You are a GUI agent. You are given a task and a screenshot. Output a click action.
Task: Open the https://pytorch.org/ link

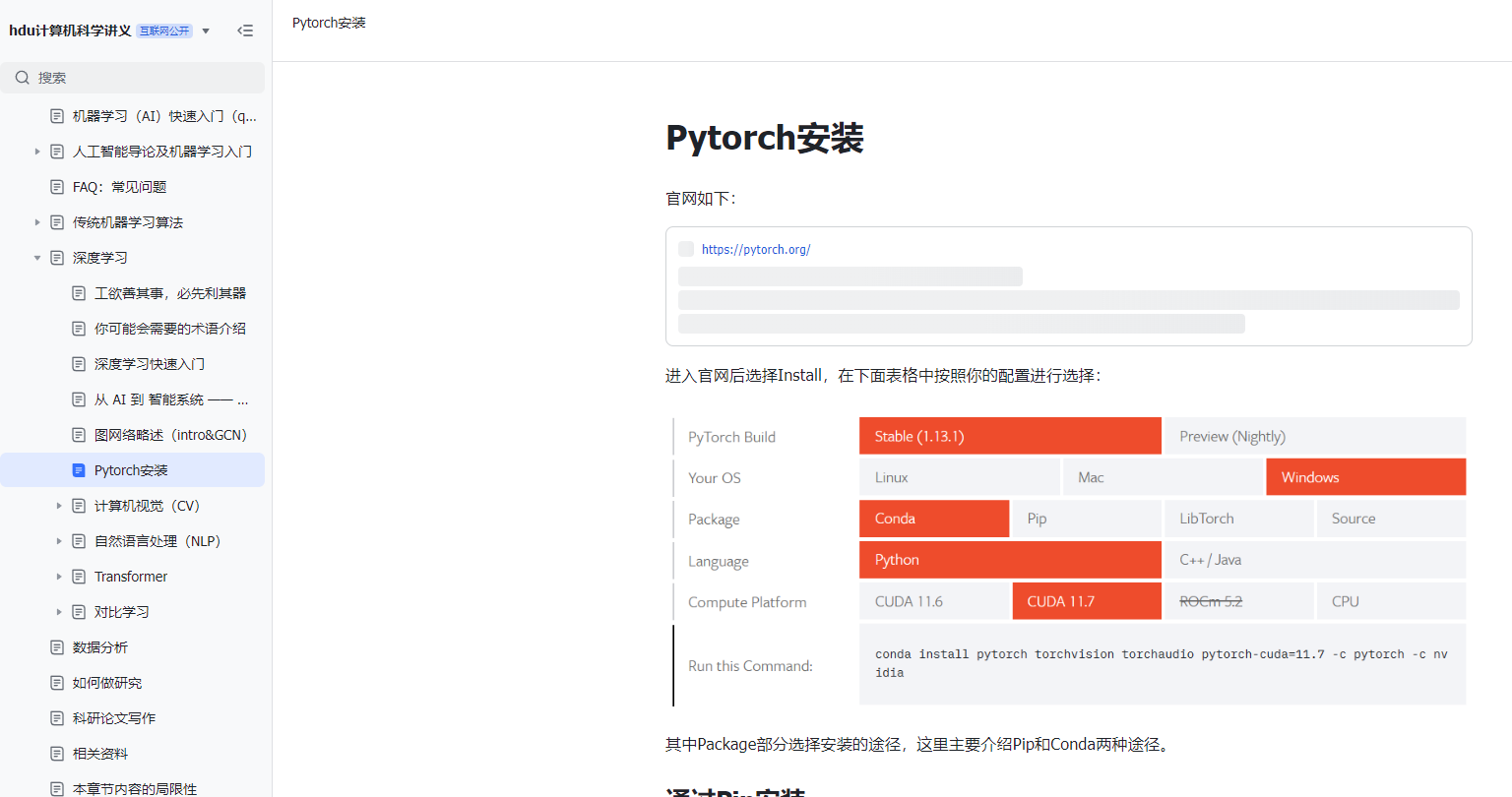point(756,250)
